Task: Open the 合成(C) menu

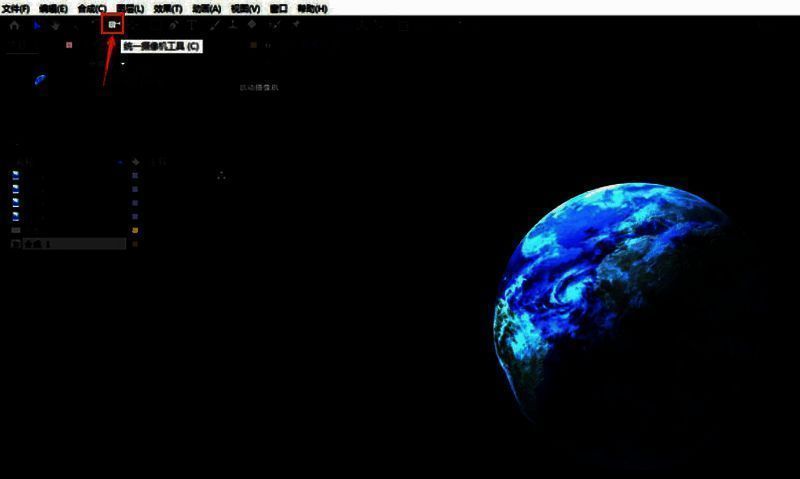Action: [x=92, y=8]
